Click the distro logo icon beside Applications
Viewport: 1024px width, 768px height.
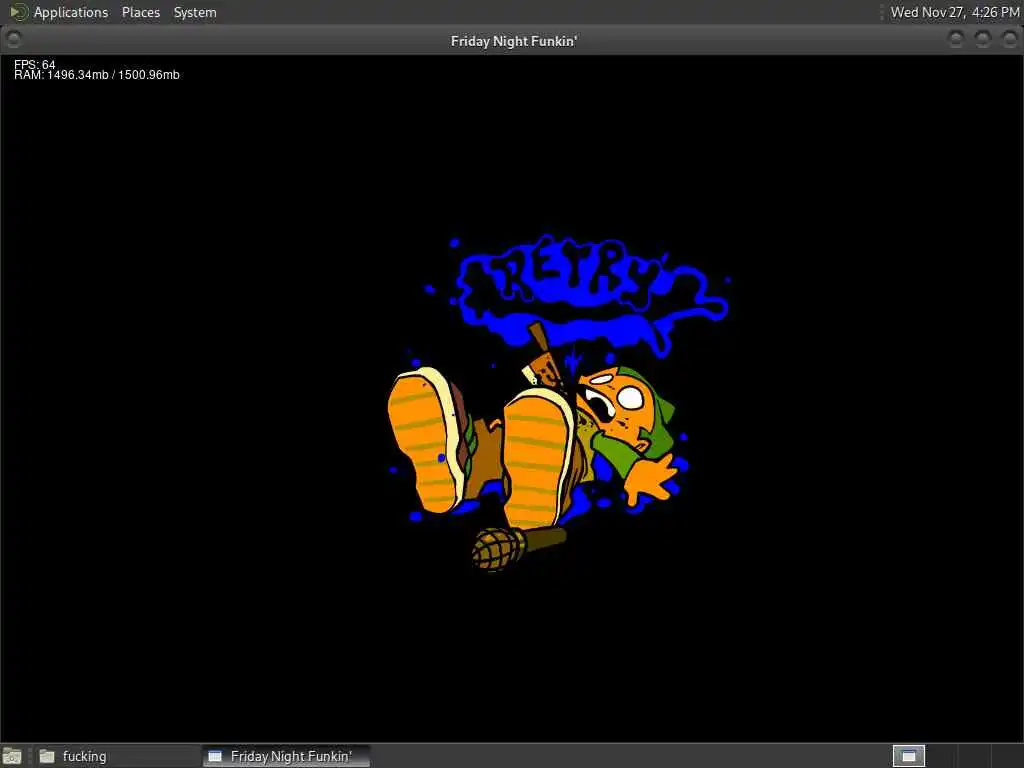pos(18,12)
